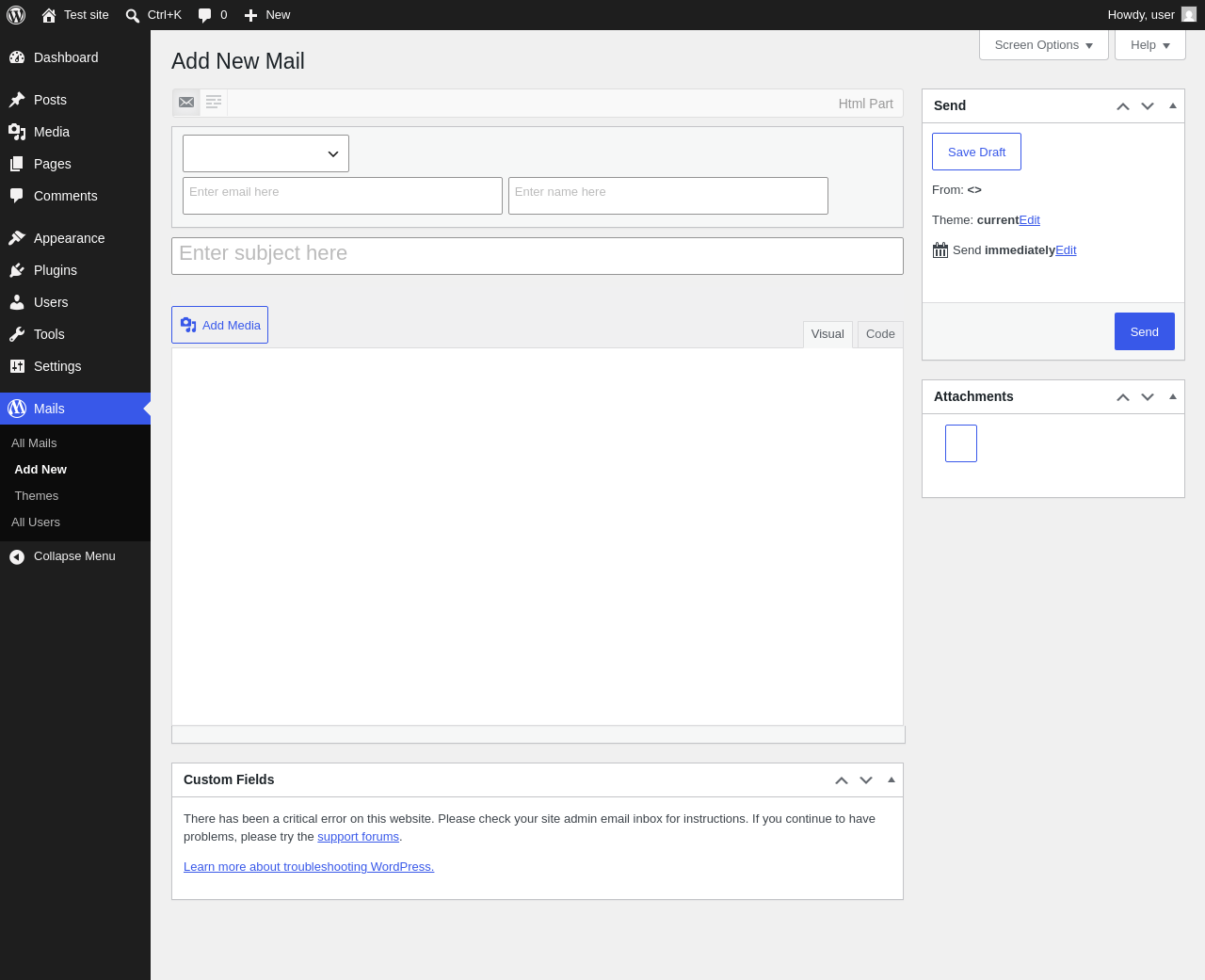Select All Mails submenu item

pos(34,443)
